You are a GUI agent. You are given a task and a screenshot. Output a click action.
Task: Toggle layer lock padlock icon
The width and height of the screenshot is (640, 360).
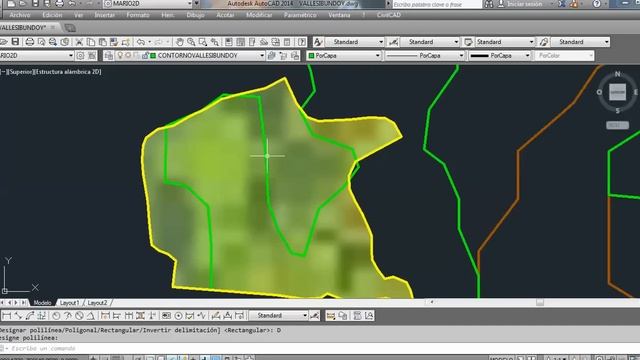(x=145, y=55)
